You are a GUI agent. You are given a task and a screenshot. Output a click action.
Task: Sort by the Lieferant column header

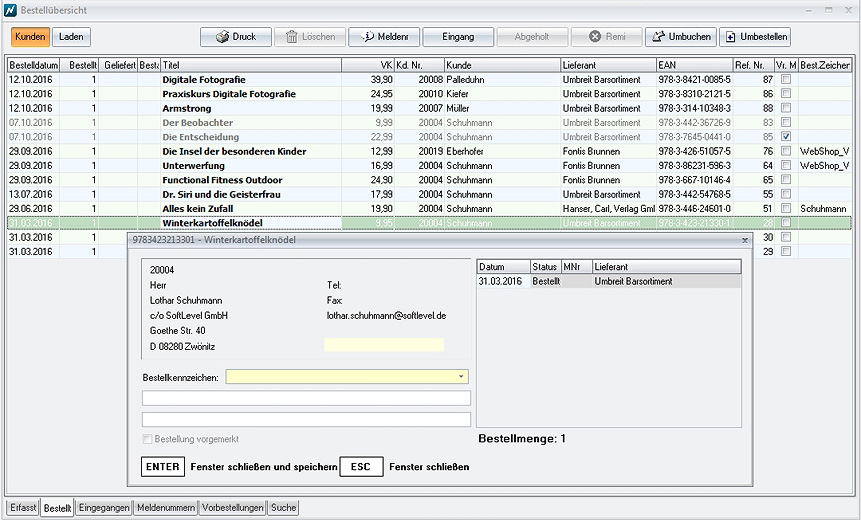pyautogui.click(x=606, y=65)
